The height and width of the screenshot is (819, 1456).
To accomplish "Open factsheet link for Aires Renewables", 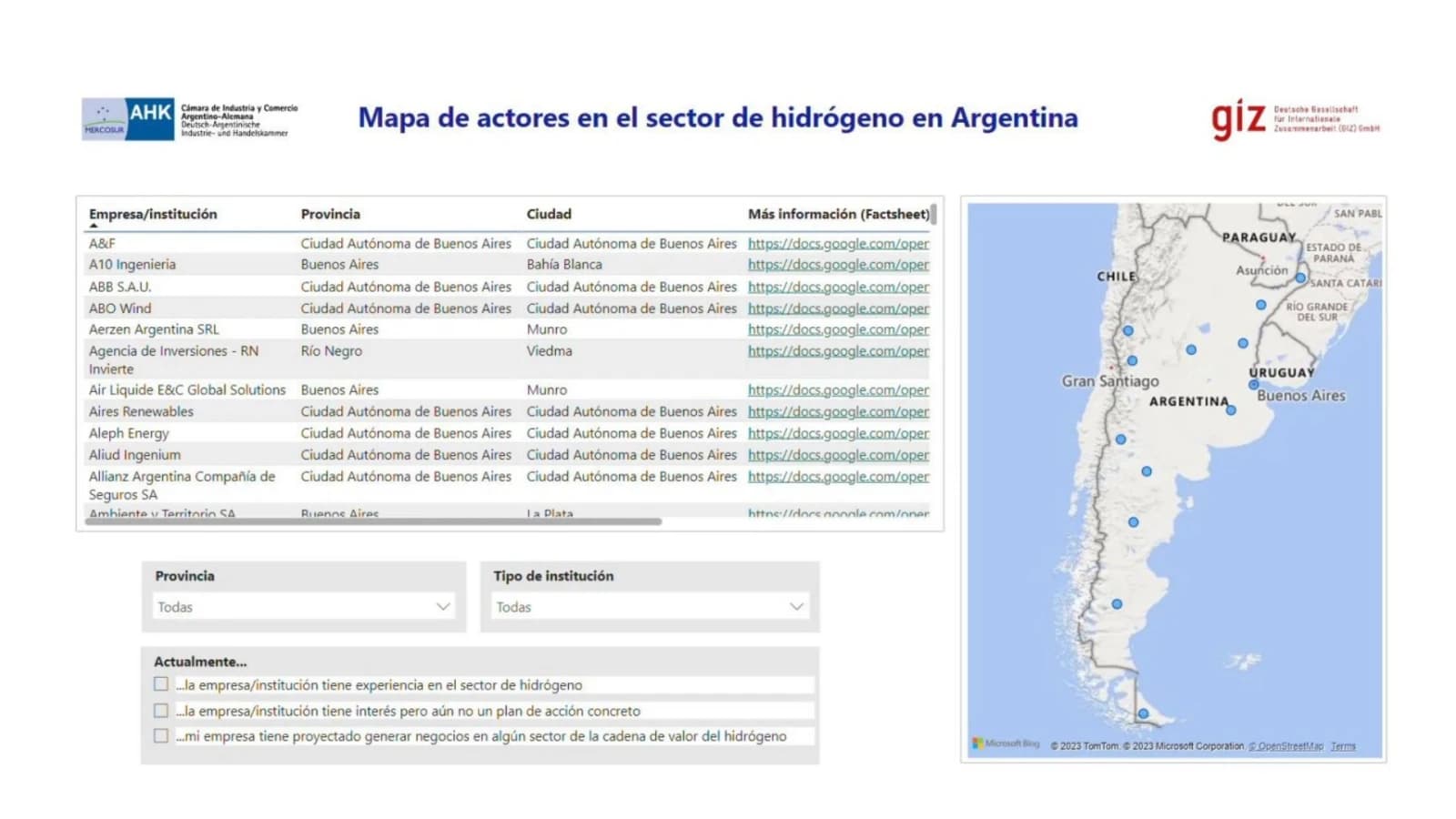I will coord(838,411).
